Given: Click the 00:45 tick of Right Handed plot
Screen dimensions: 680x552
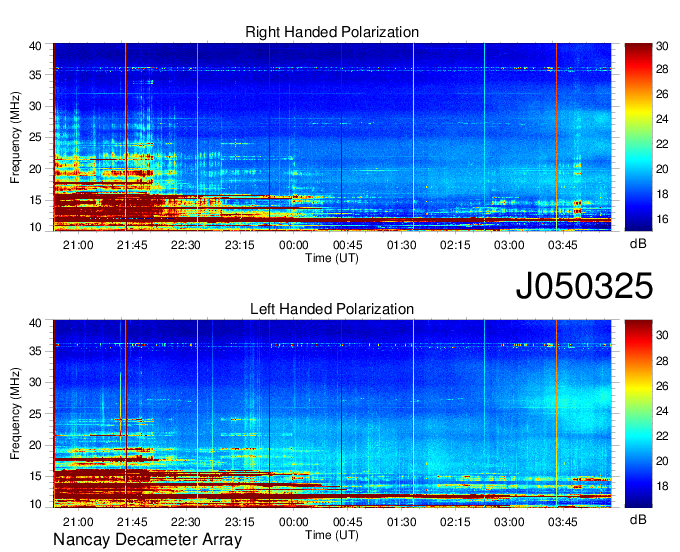Looking at the screenshot, I should 347,245.
